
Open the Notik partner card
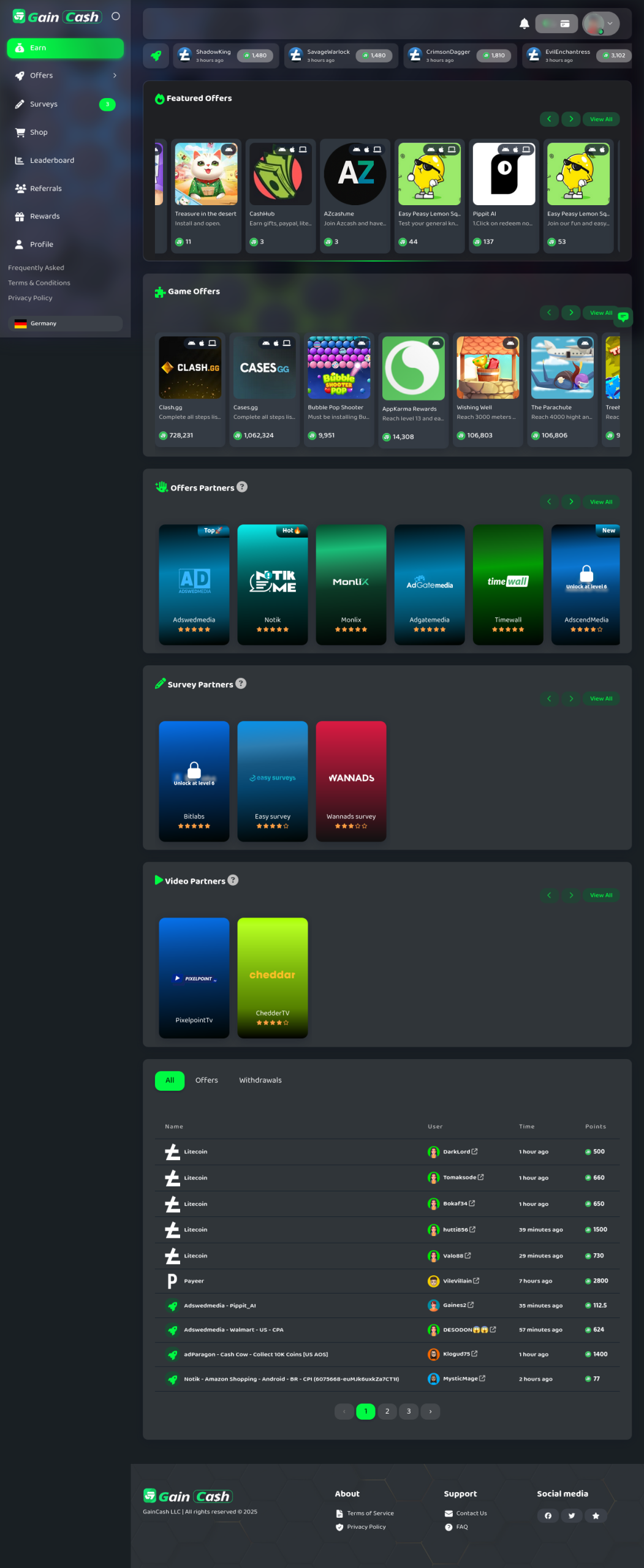point(273,585)
